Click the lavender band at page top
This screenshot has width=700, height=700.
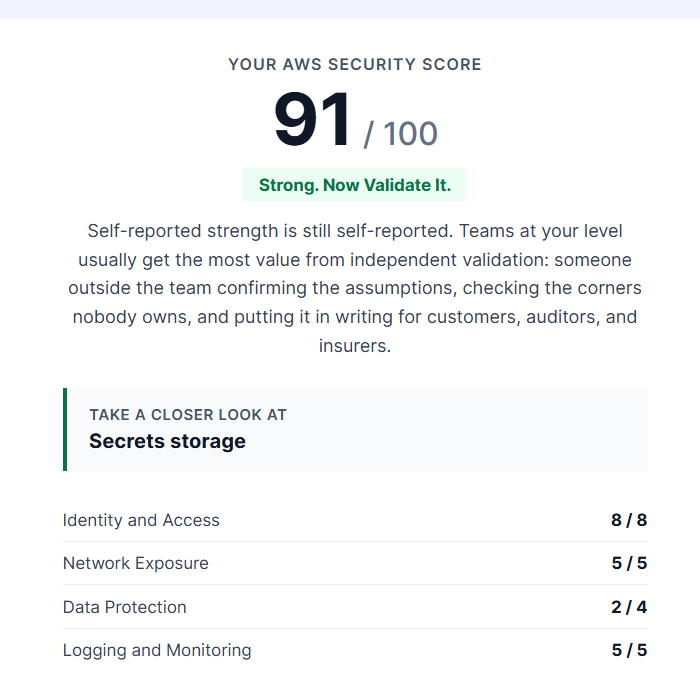350,9
